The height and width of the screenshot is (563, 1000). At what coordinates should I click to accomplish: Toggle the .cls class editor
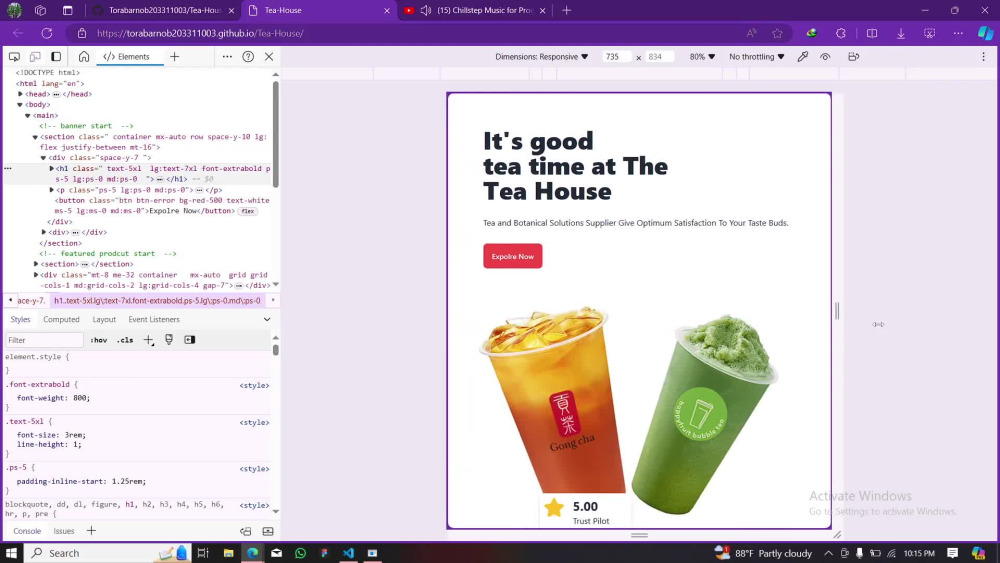(125, 340)
